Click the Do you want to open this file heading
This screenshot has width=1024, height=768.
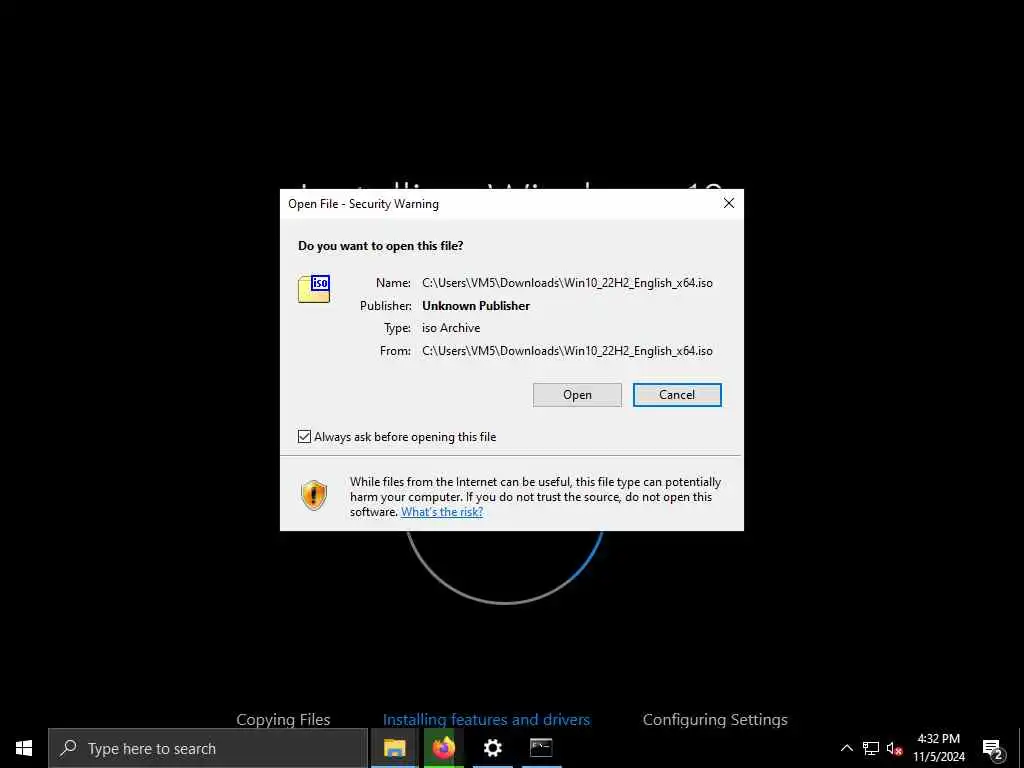click(380, 246)
